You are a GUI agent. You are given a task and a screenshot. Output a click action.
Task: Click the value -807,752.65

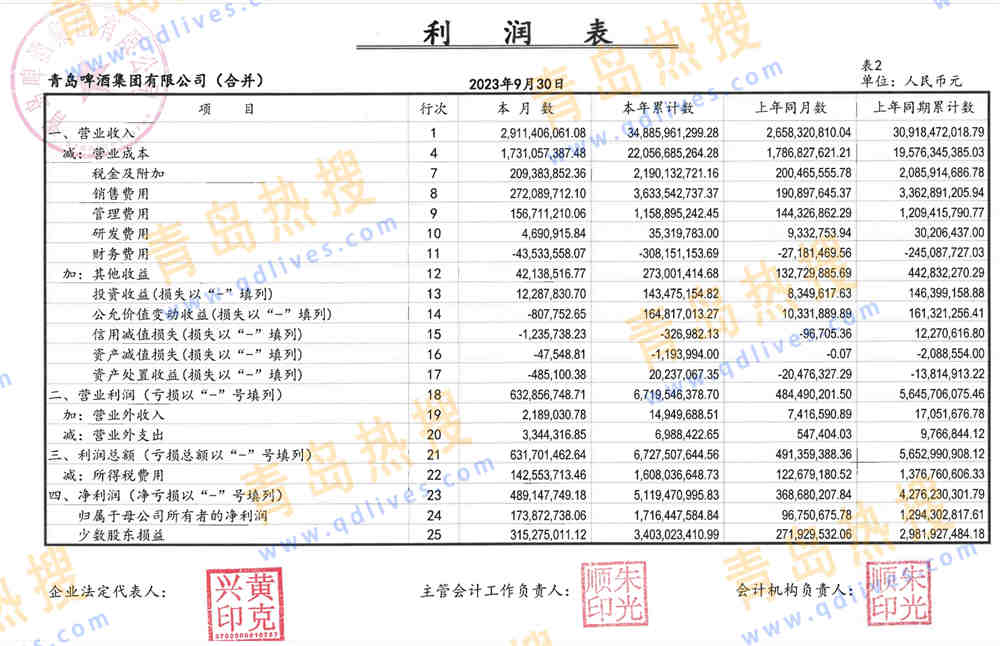[557, 314]
